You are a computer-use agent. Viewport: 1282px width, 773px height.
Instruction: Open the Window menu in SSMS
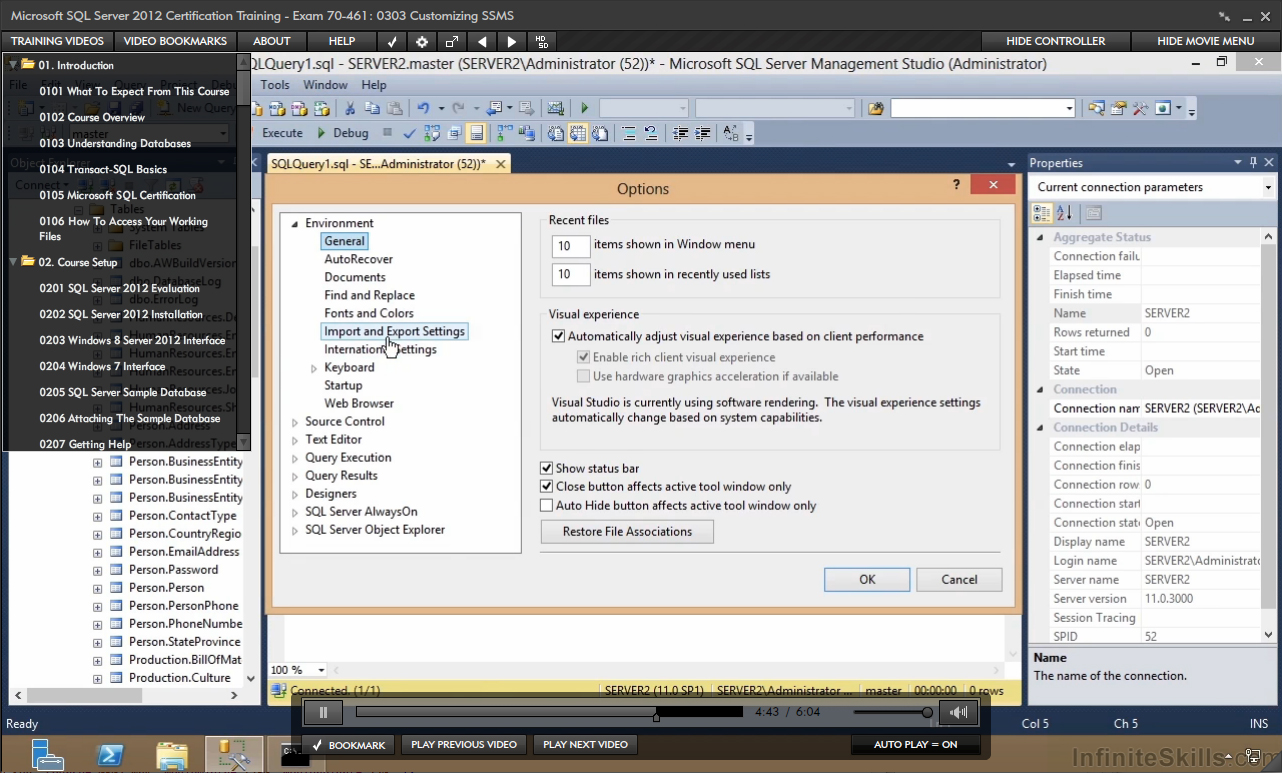(x=325, y=85)
